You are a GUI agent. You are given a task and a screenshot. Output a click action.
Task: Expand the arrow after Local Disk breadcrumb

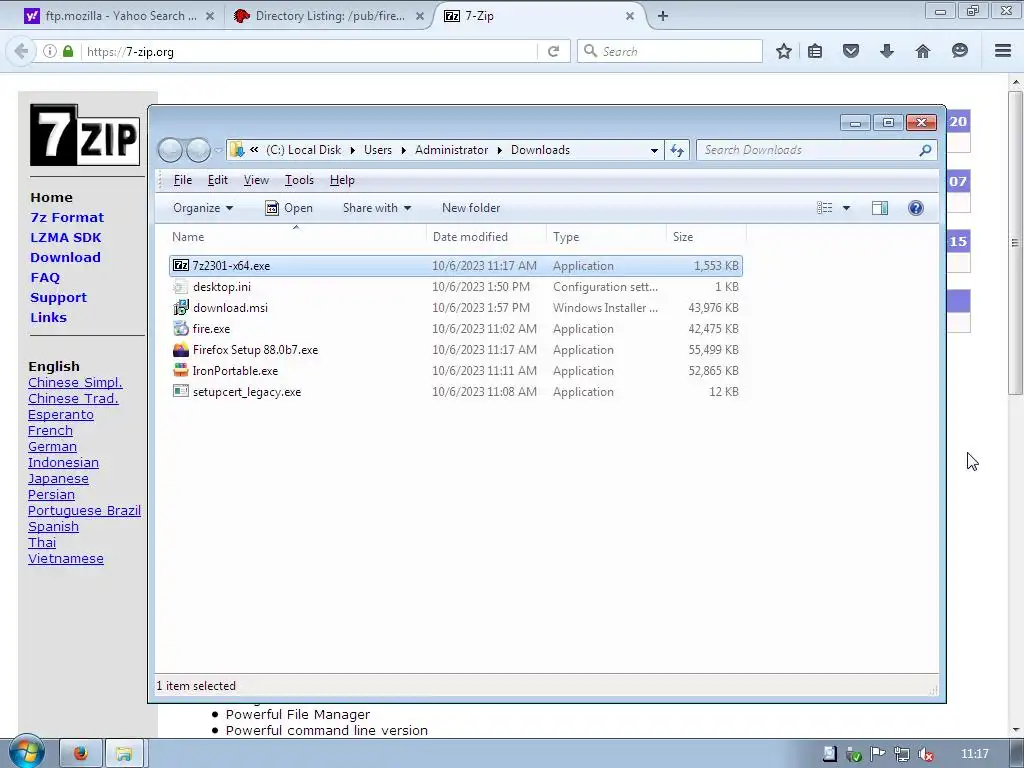353,150
